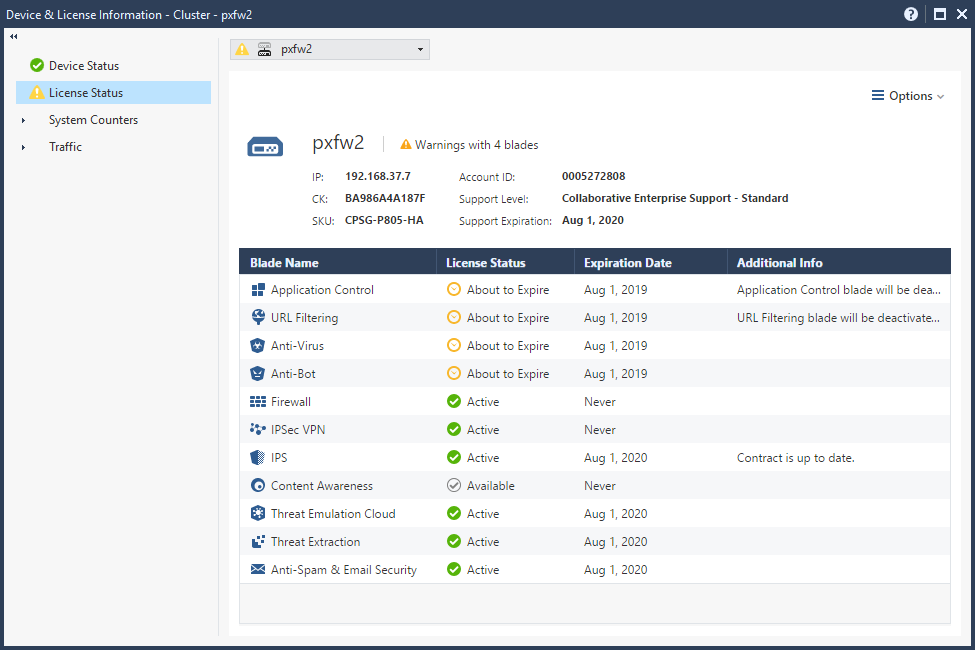Click the Account ID value 0005272808
975x650 pixels.
point(593,176)
